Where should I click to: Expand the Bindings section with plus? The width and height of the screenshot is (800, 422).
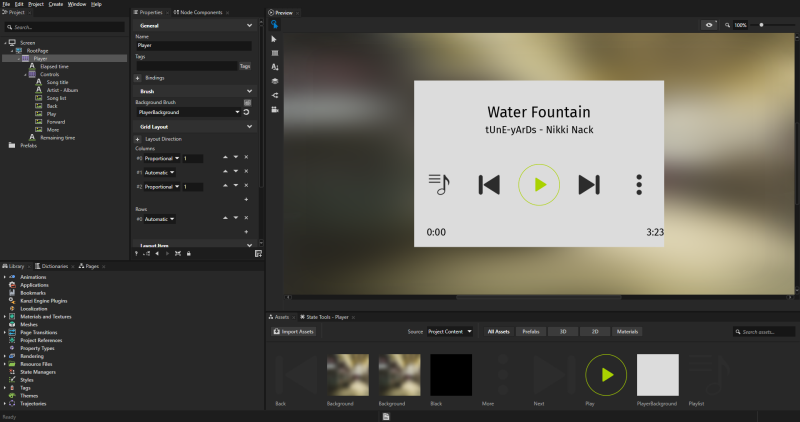pyautogui.click(x=139, y=77)
